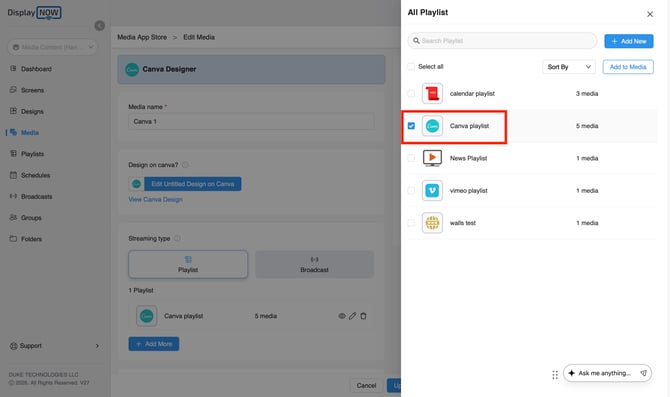This screenshot has height=397, width=670.
Task: Click the Ask me anything input
Action: point(605,373)
